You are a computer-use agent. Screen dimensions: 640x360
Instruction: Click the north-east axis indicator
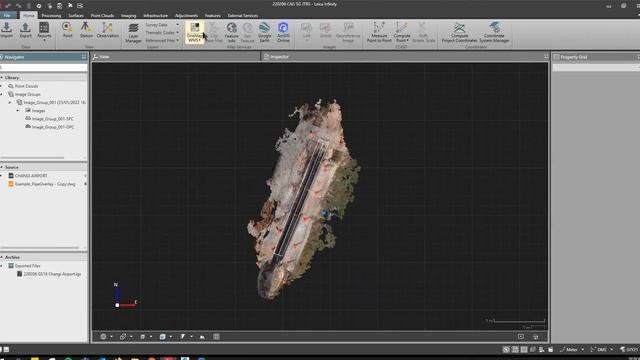click(x=124, y=296)
